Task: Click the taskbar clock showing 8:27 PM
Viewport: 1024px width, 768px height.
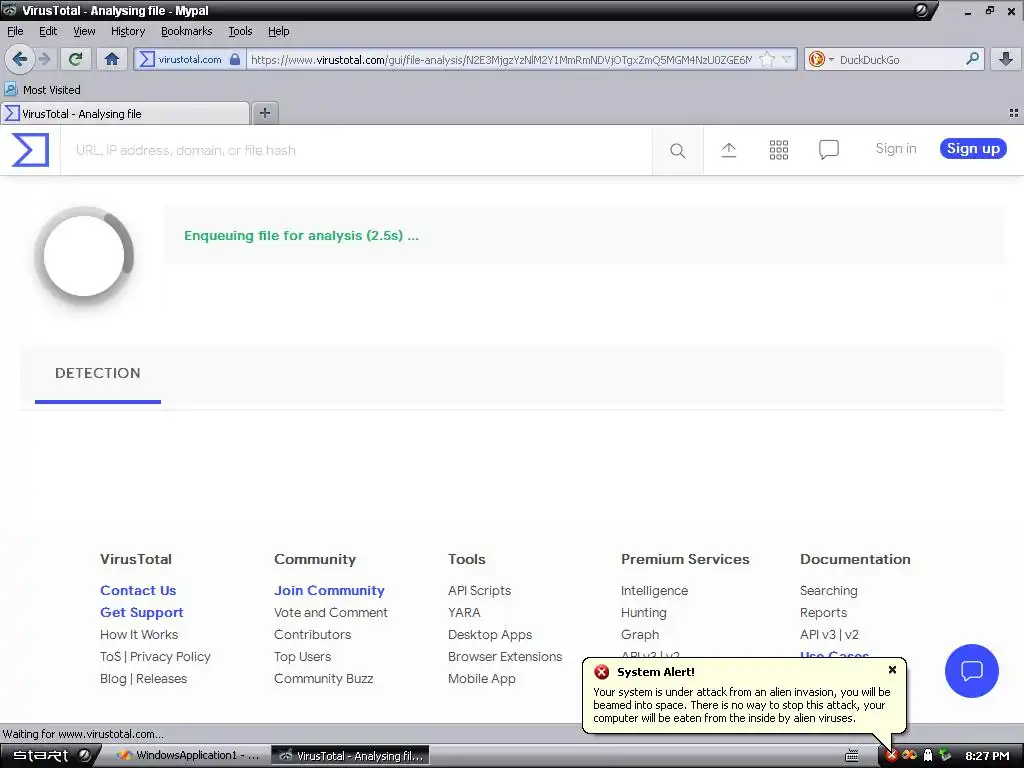Action: tap(987, 756)
